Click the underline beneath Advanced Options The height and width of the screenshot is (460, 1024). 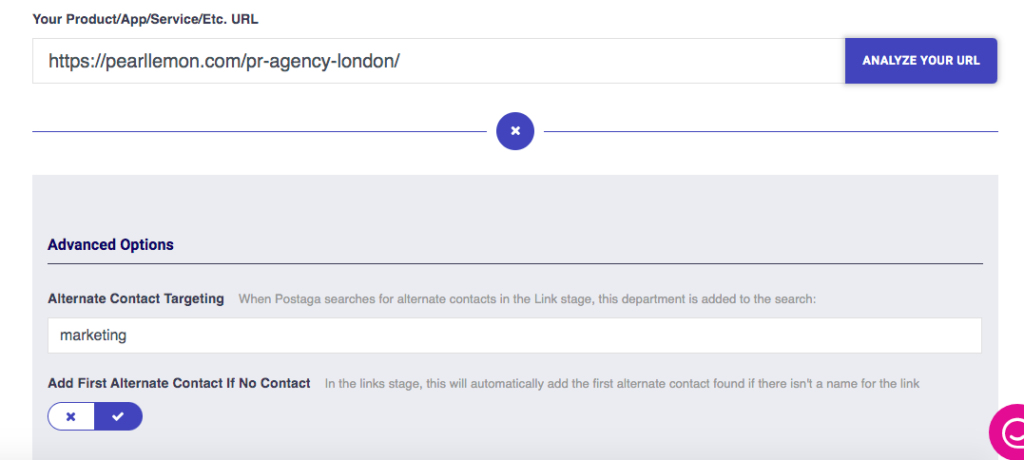tap(515, 264)
